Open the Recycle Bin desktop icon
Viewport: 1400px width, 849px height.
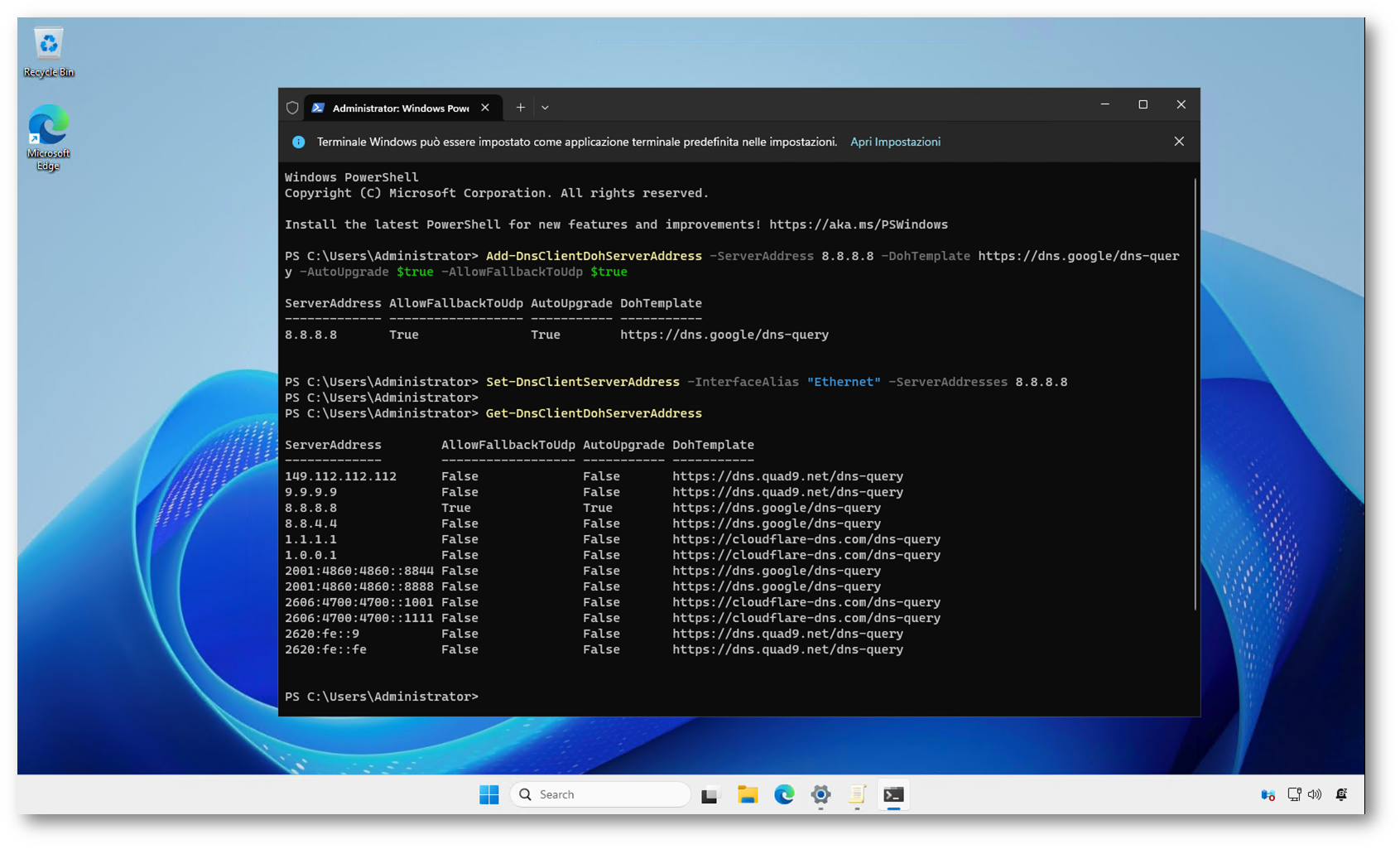tap(48, 51)
